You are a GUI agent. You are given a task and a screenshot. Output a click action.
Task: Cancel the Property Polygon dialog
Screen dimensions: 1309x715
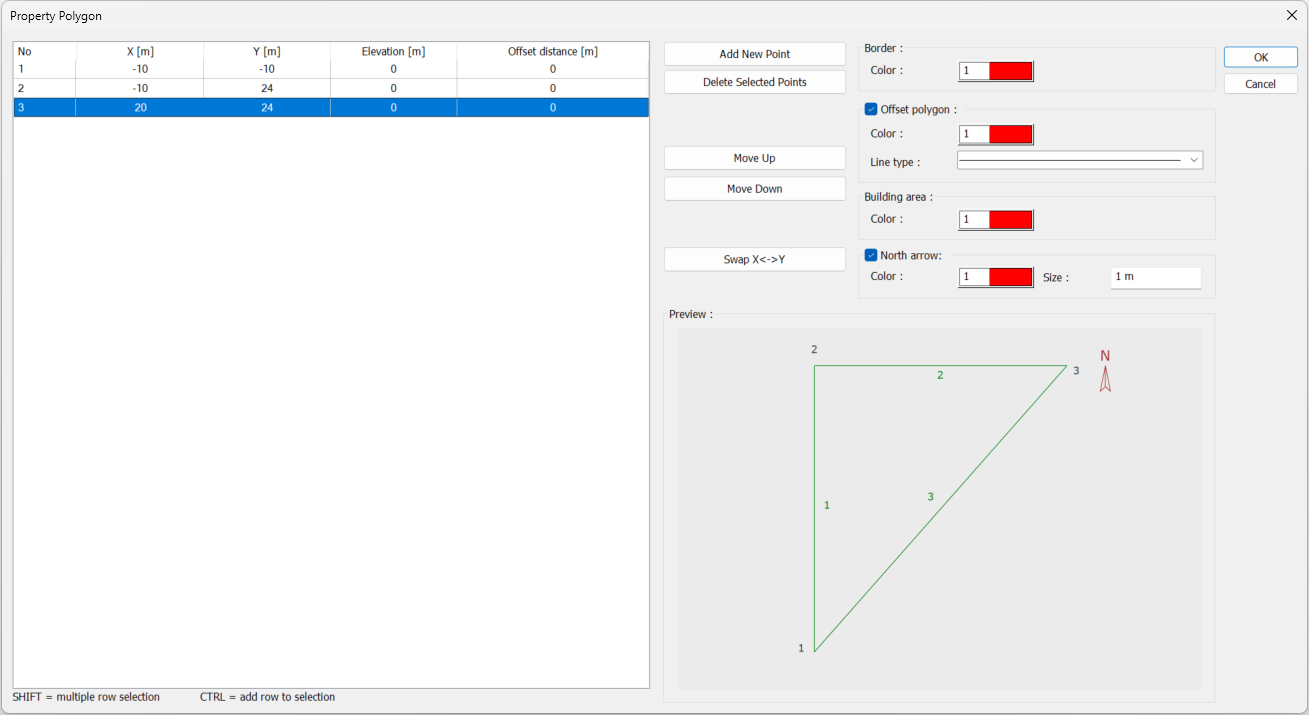1260,84
